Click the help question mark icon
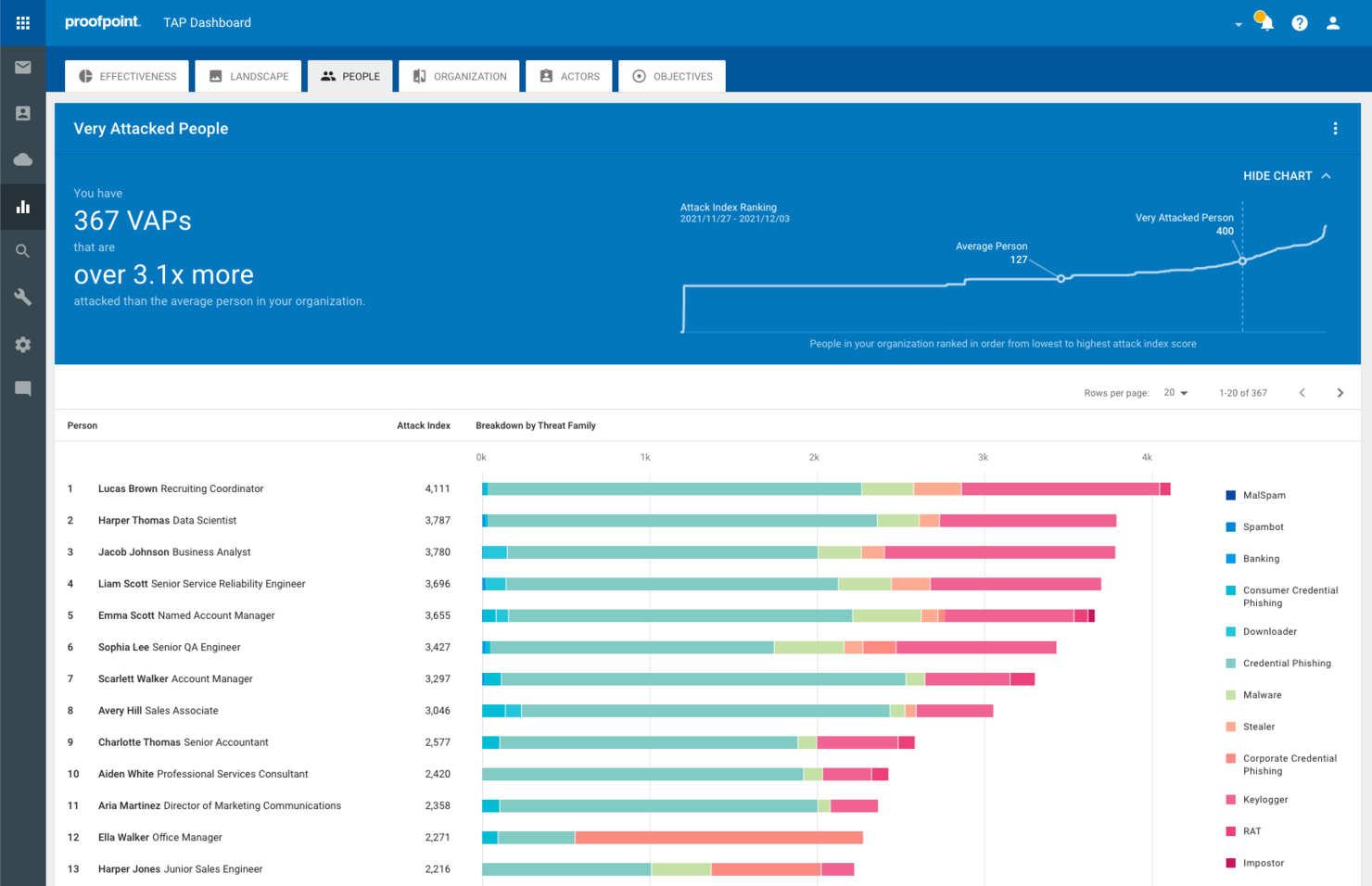 point(1299,22)
